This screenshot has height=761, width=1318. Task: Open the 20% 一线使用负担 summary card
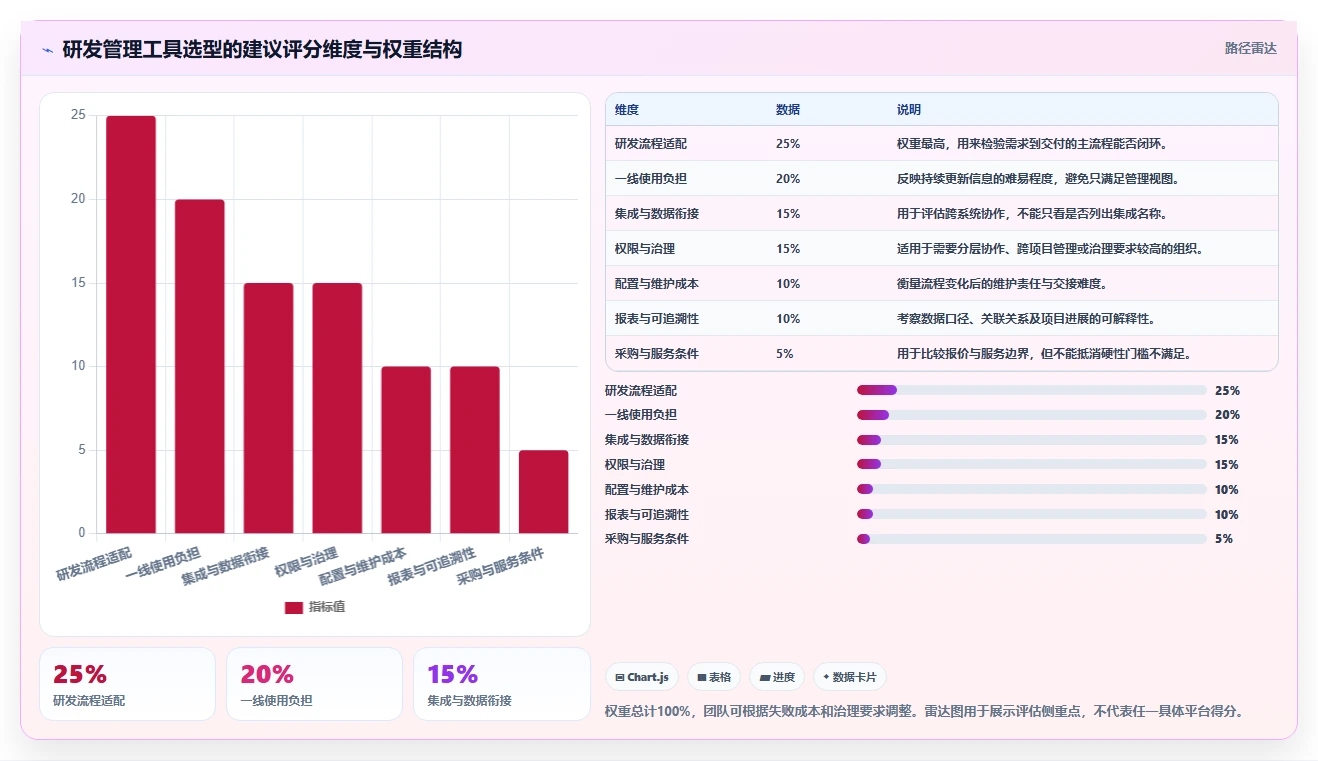coord(314,684)
